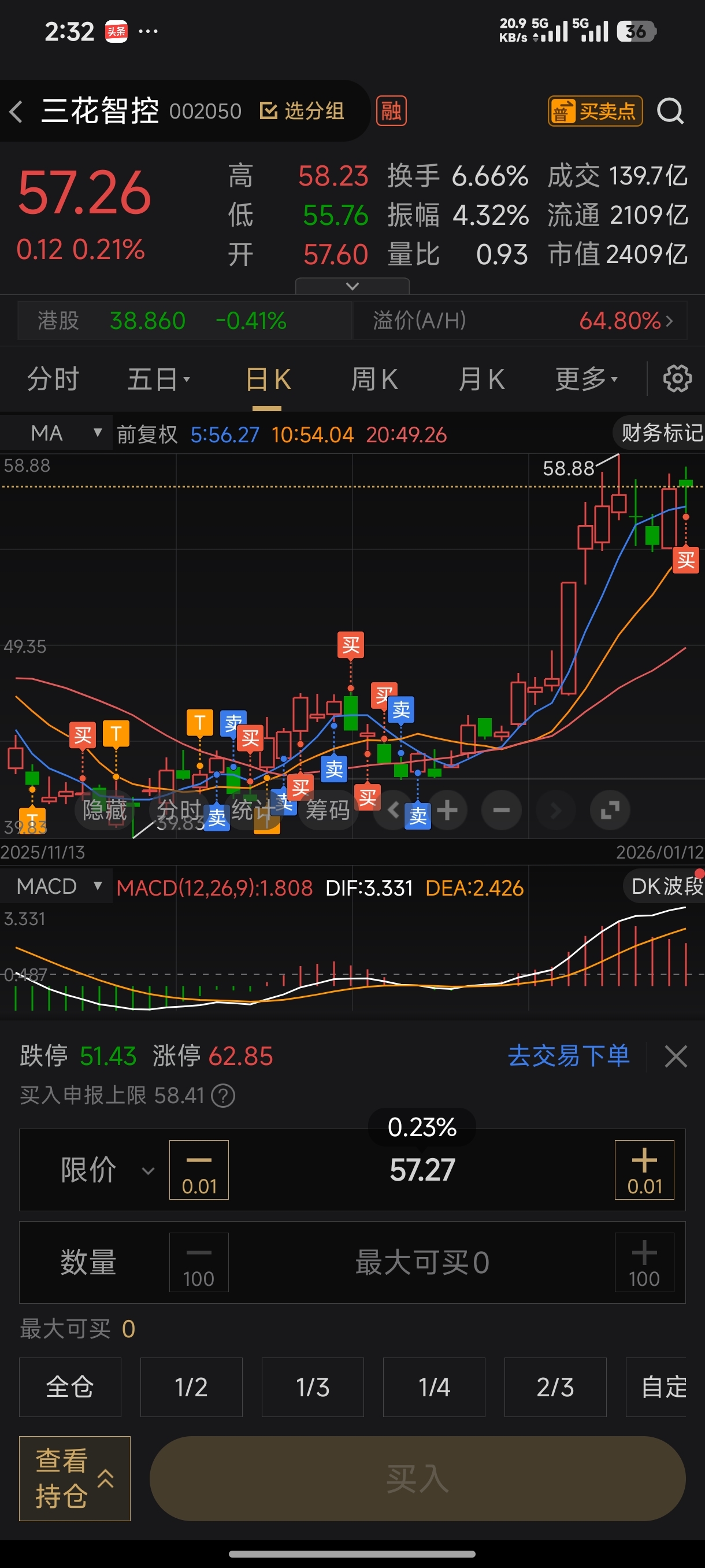Switch to the 分时 chart tab
The width and height of the screenshot is (705, 1568).
53,379
